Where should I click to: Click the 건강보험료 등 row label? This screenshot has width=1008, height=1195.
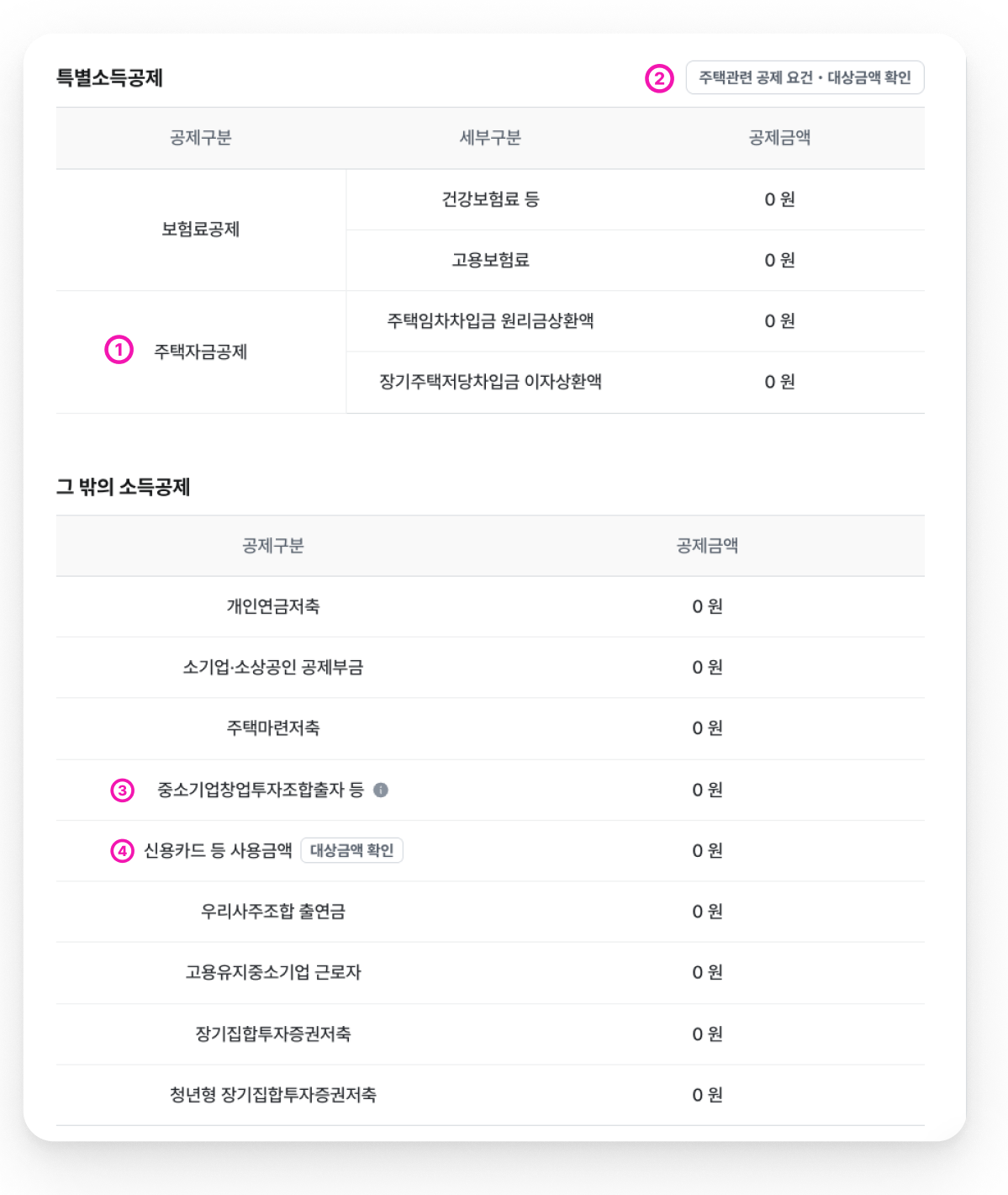pos(490,199)
